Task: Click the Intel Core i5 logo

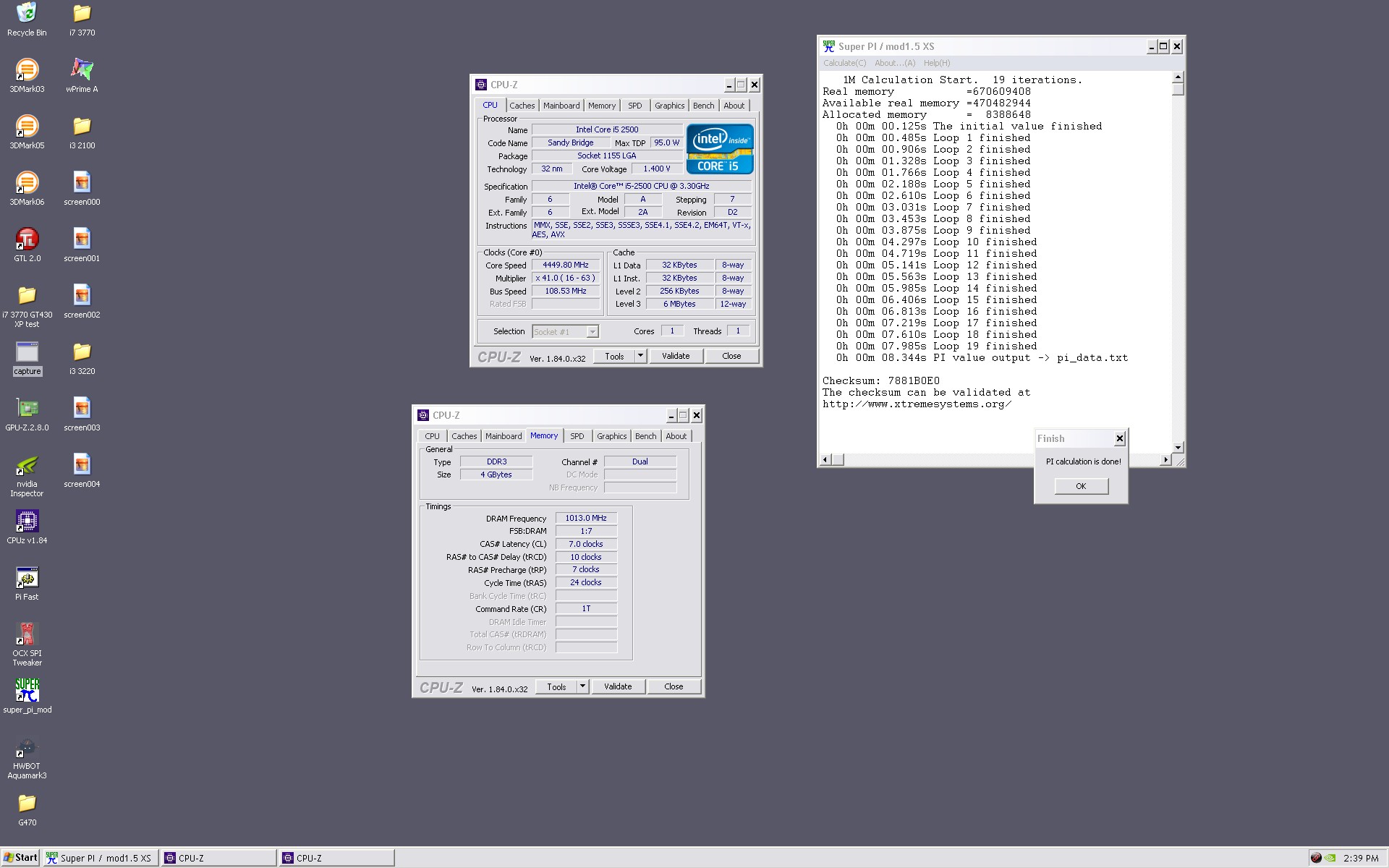Action: [720, 148]
